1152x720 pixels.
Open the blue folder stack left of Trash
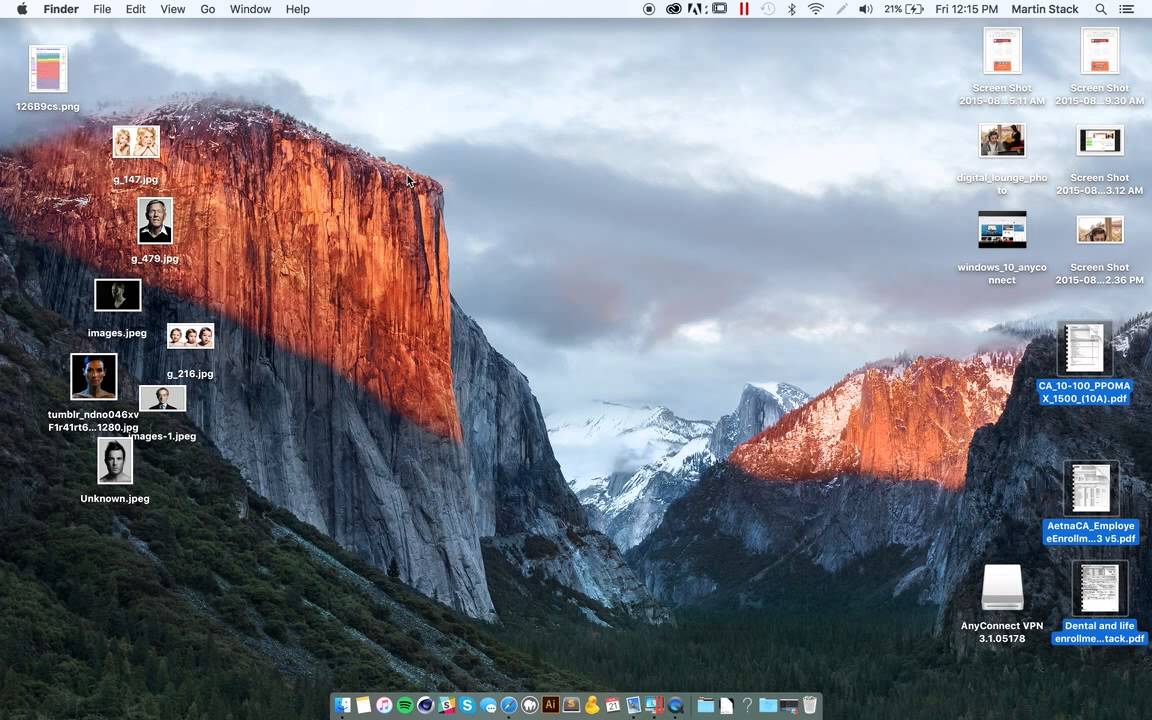(x=768, y=705)
